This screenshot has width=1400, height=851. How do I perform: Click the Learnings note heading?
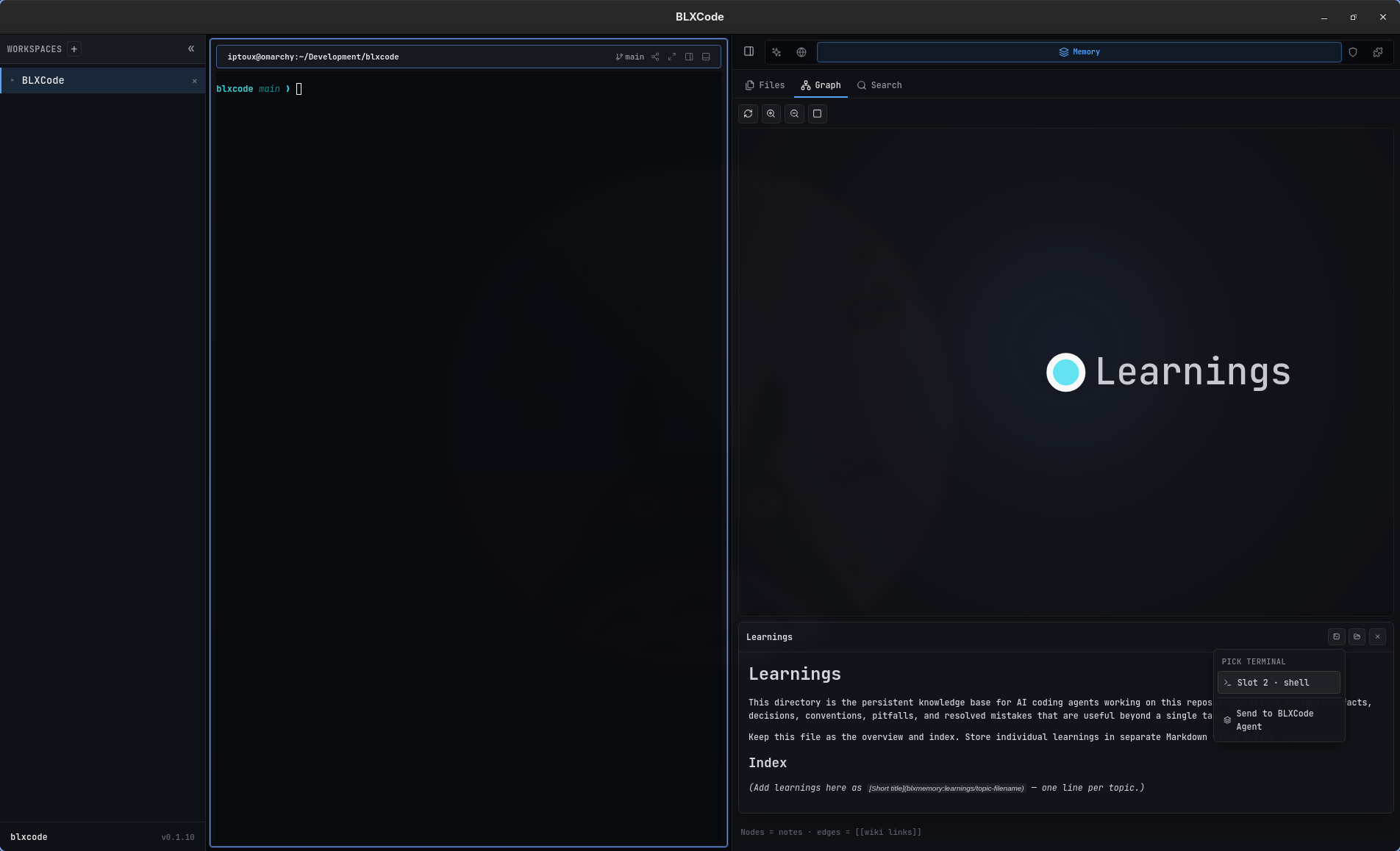795,674
